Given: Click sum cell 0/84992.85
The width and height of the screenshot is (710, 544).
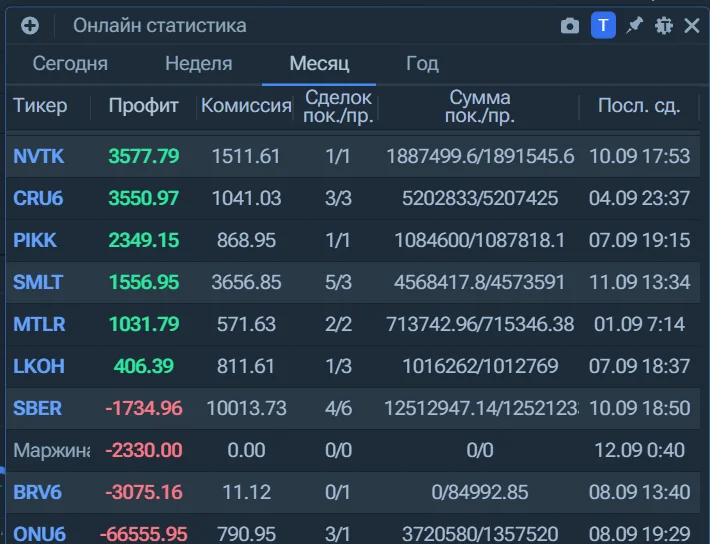Looking at the screenshot, I should (480, 492).
